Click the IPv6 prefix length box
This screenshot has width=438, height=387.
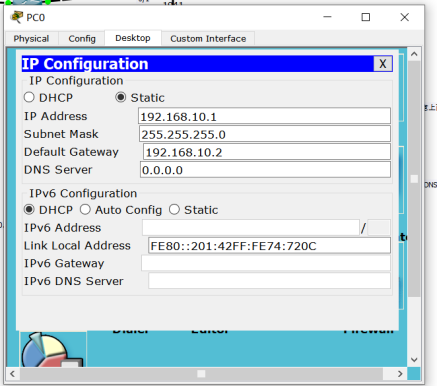pyautogui.click(x=379, y=228)
